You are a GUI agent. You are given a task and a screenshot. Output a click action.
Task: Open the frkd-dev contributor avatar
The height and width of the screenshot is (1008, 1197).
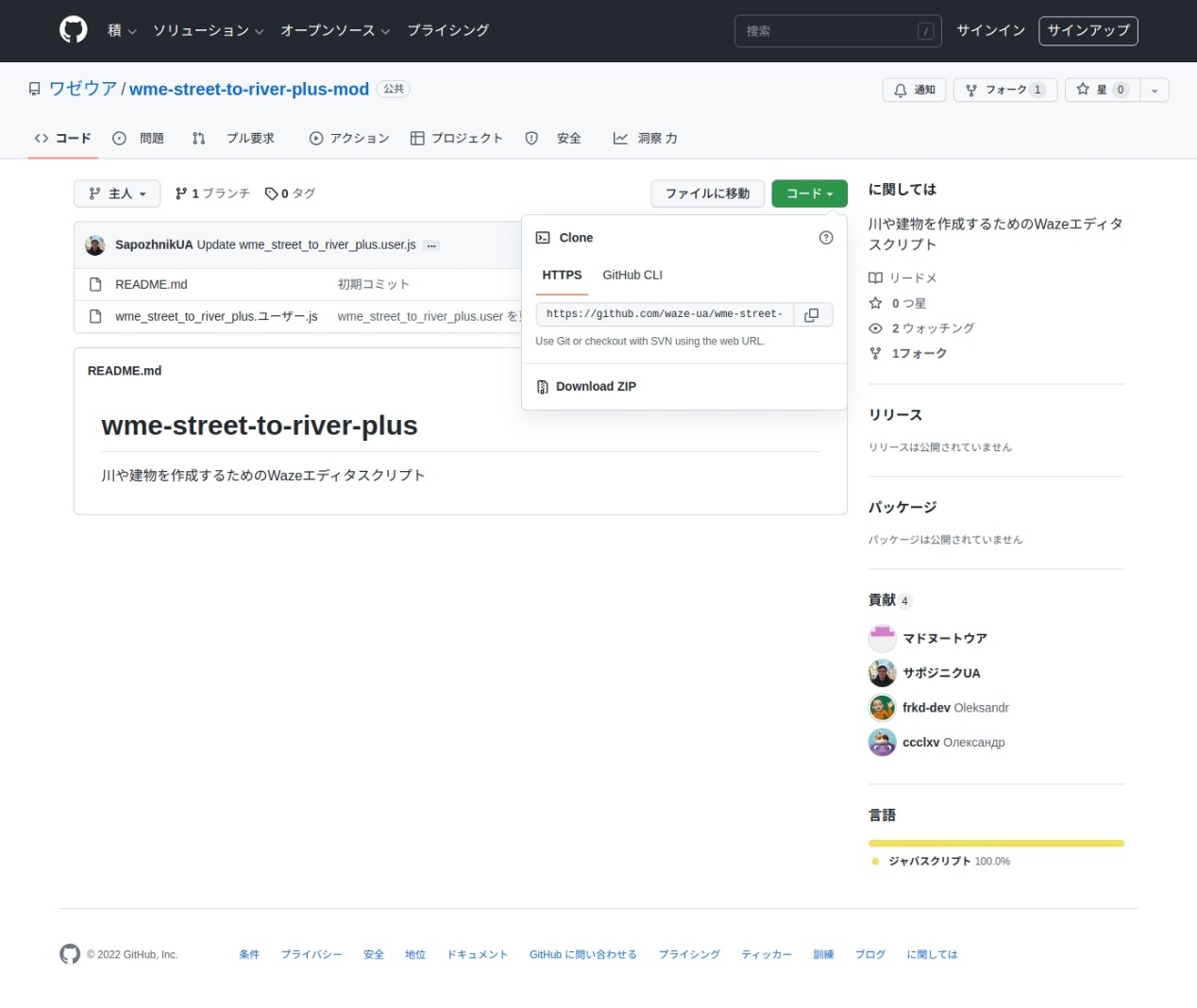click(882, 708)
